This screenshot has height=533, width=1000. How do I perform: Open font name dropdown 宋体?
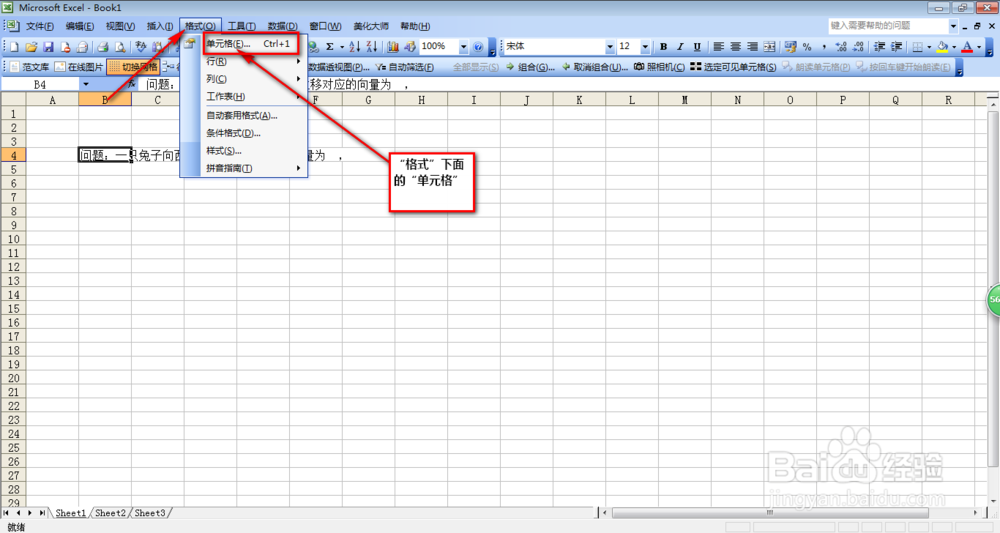click(x=610, y=47)
